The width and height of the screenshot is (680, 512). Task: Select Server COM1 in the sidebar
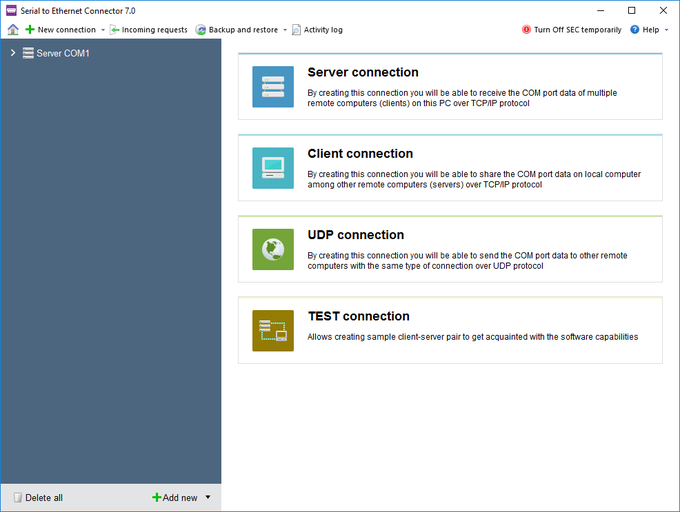[63, 53]
